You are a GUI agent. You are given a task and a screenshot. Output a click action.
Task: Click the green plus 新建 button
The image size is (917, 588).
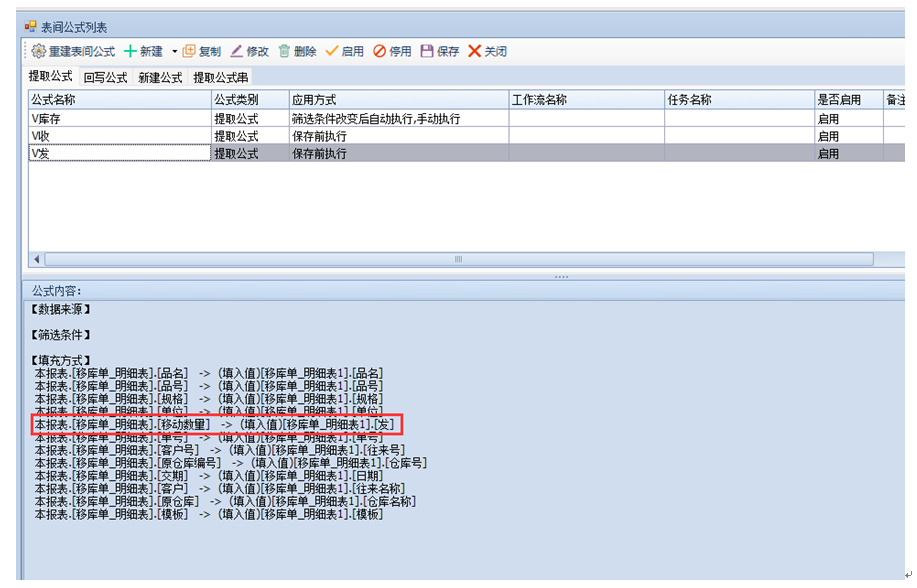[143, 51]
